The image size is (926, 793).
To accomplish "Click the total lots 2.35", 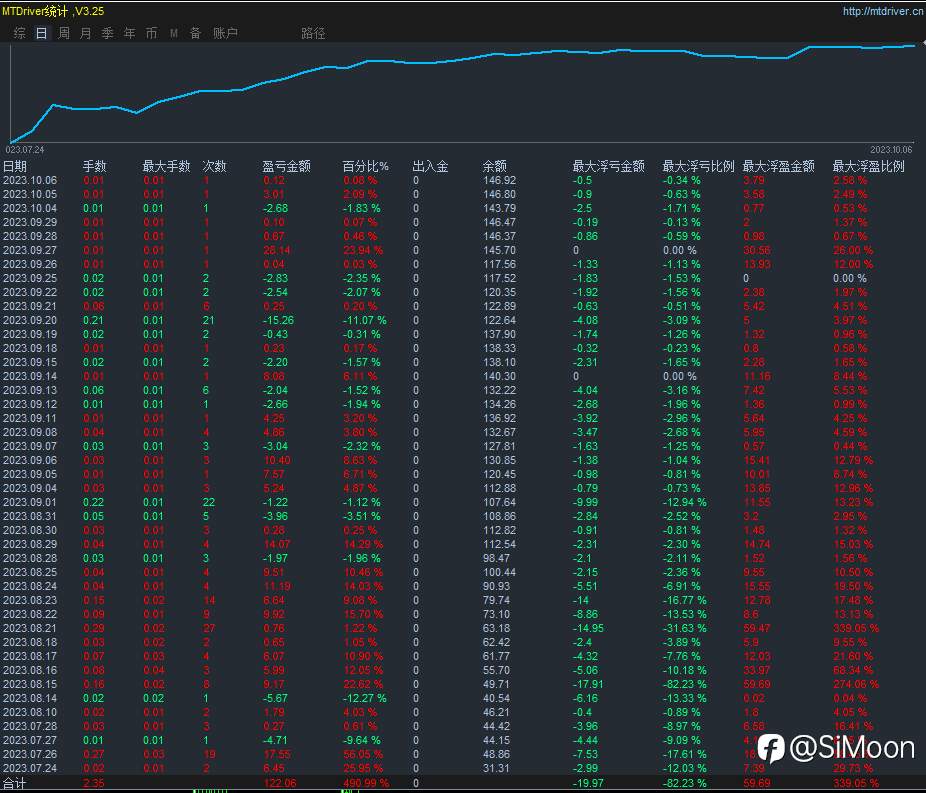I will coord(94,784).
